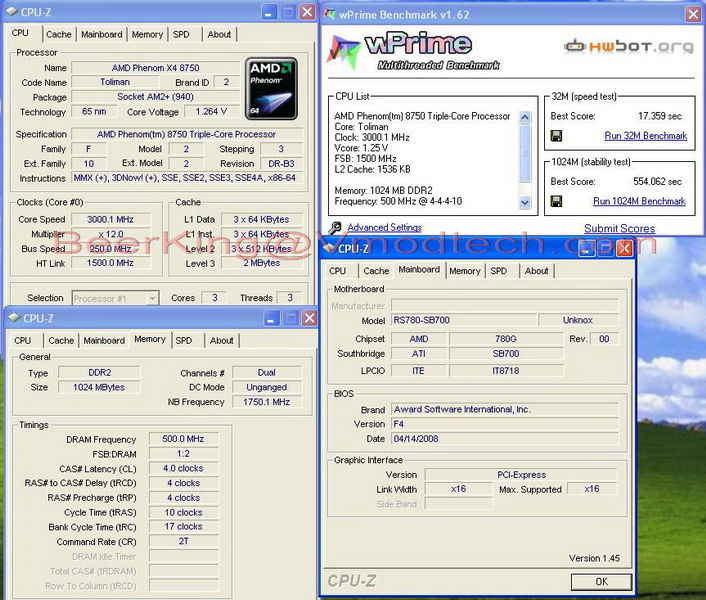Click the processor Name field AMD Phenom X4 8750

[x=155, y=68]
